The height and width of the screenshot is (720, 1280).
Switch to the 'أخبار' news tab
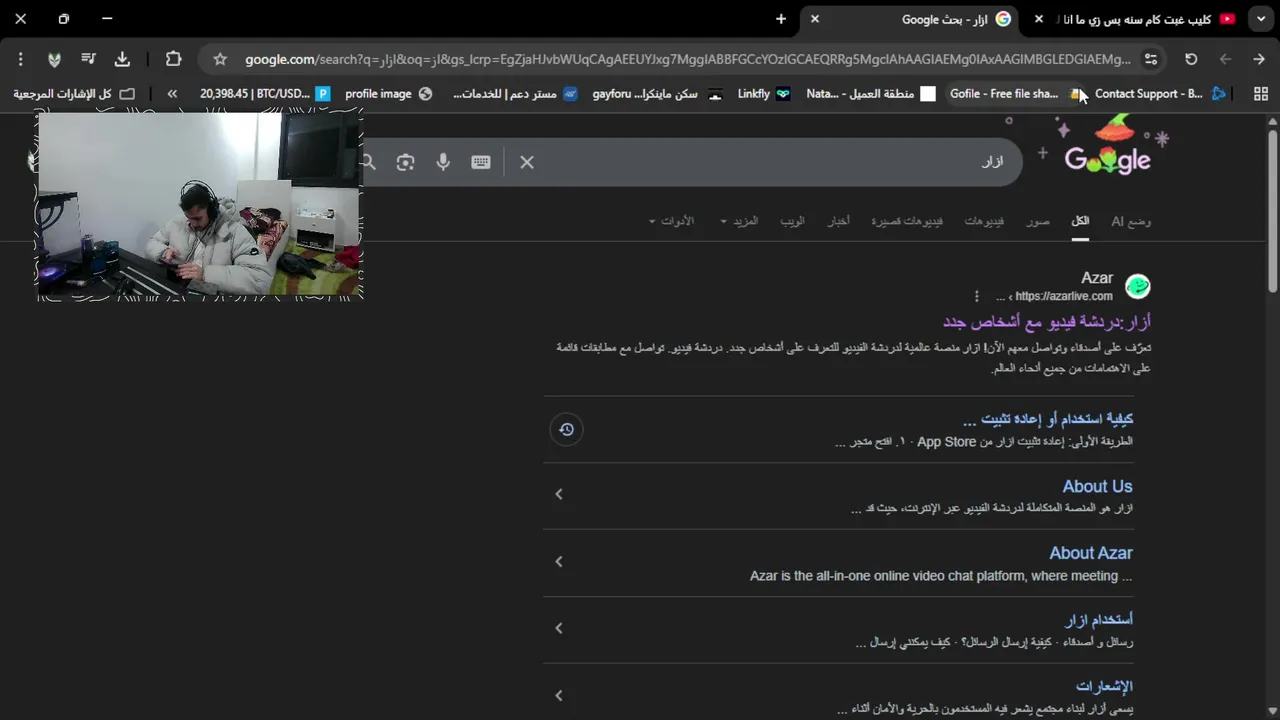click(x=838, y=221)
